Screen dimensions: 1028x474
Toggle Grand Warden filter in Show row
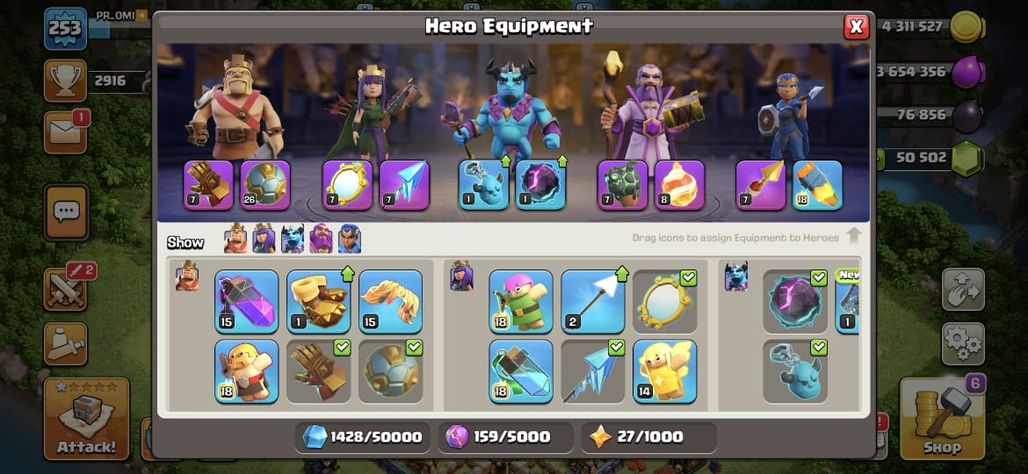pyautogui.click(x=321, y=240)
